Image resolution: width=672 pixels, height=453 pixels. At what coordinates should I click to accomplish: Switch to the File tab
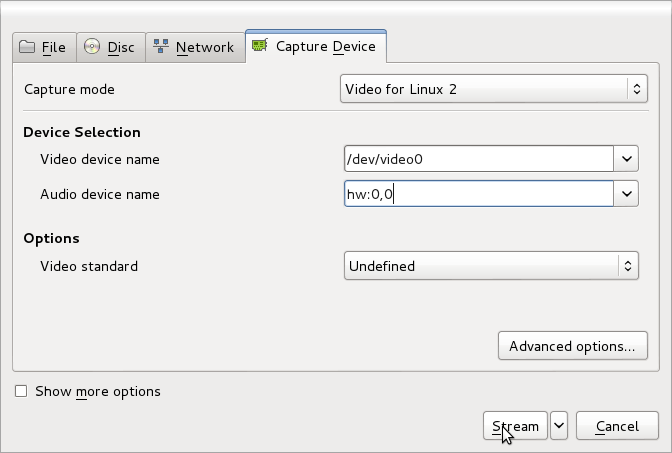pos(45,48)
